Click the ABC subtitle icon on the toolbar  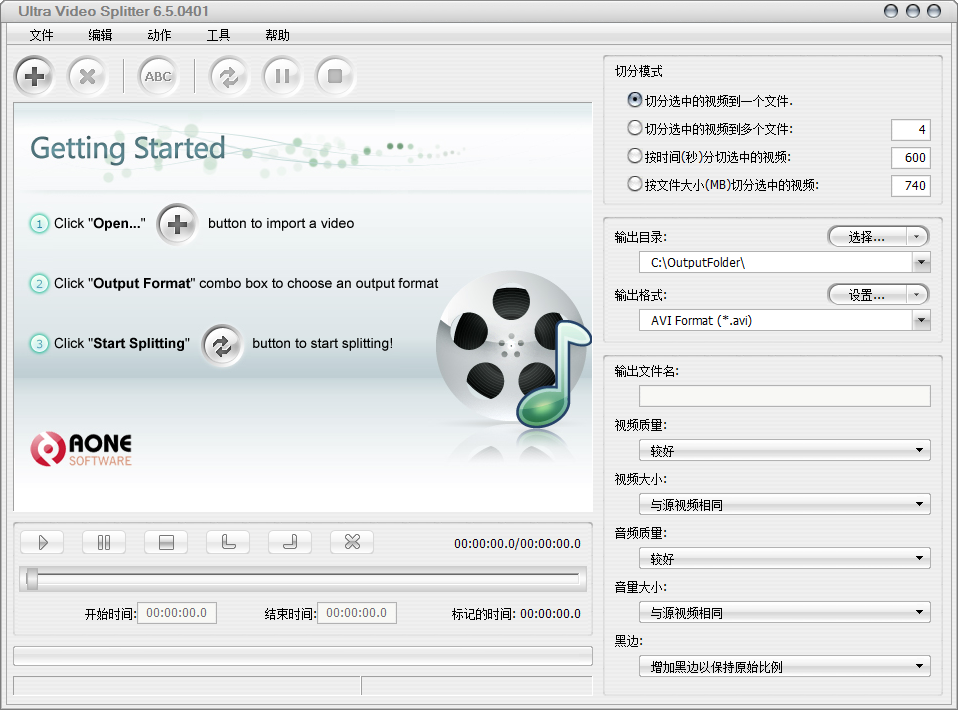click(157, 76)
